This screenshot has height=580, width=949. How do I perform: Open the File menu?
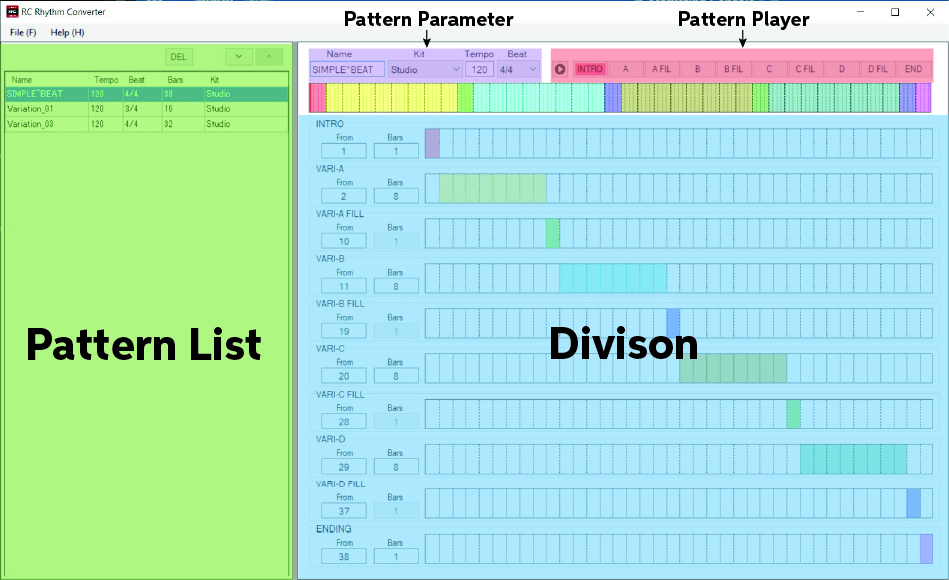(x=22, y=33)
